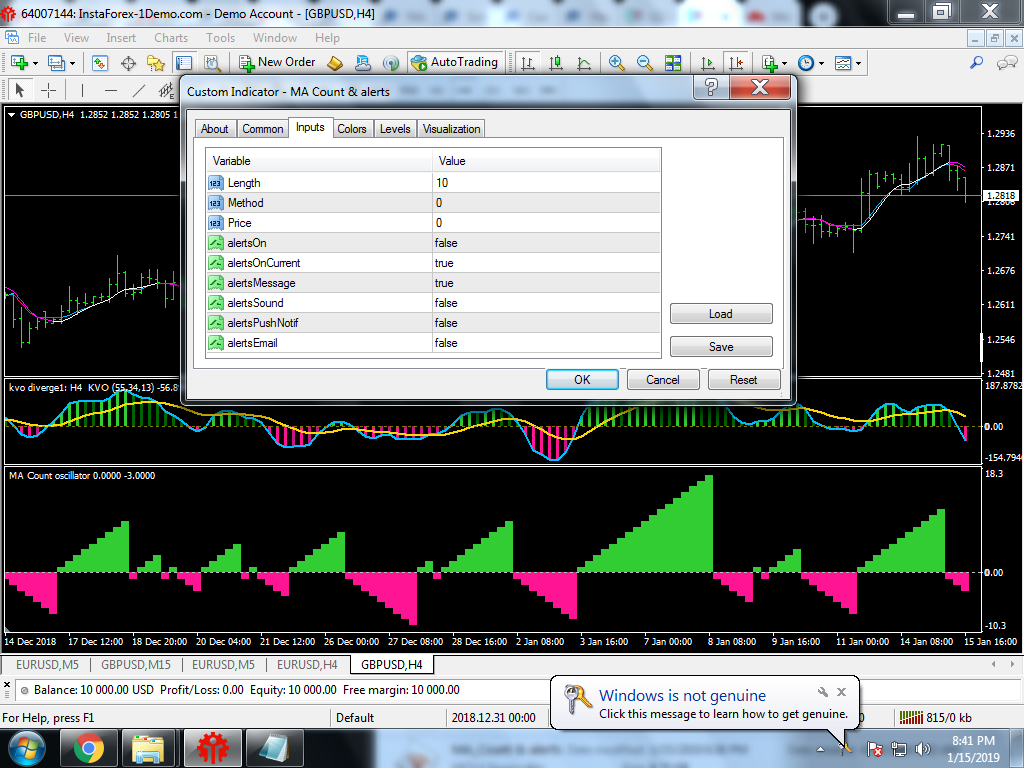
Task: Click the Templates icon
Action: point(843,63)
